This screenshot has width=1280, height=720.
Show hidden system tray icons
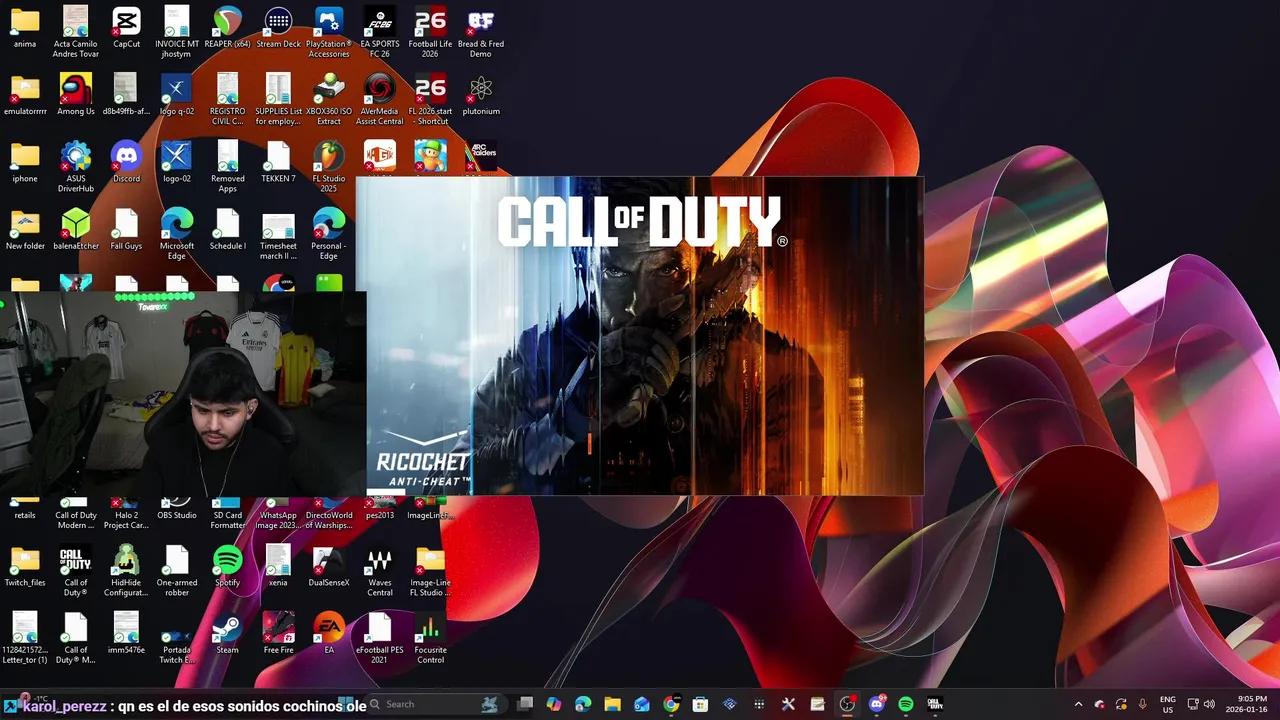pyautogui.click(x=1078, y=704)
